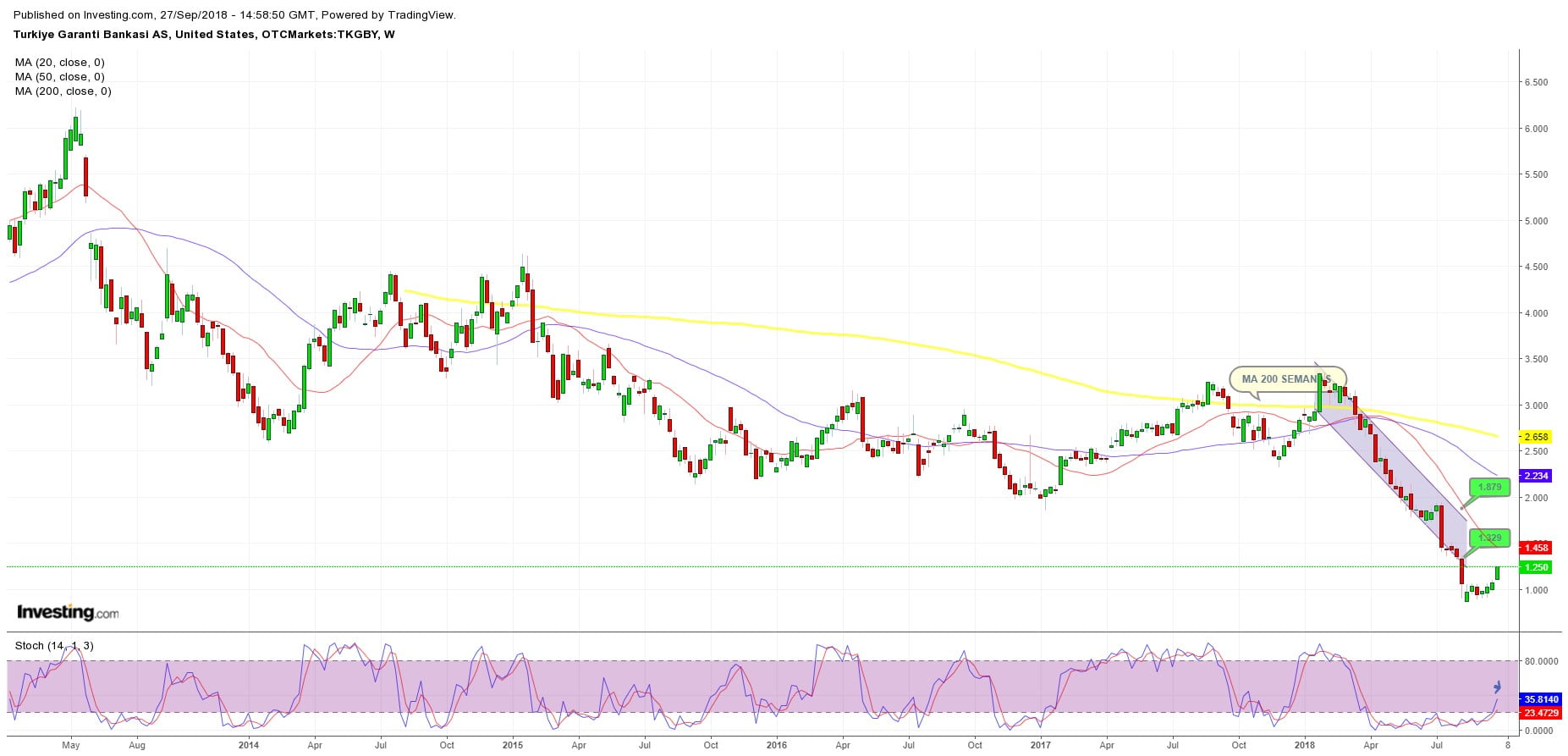Click the green 1.329 price callout
Viewport: 1568px width, 756px height.
[1489, 538]
